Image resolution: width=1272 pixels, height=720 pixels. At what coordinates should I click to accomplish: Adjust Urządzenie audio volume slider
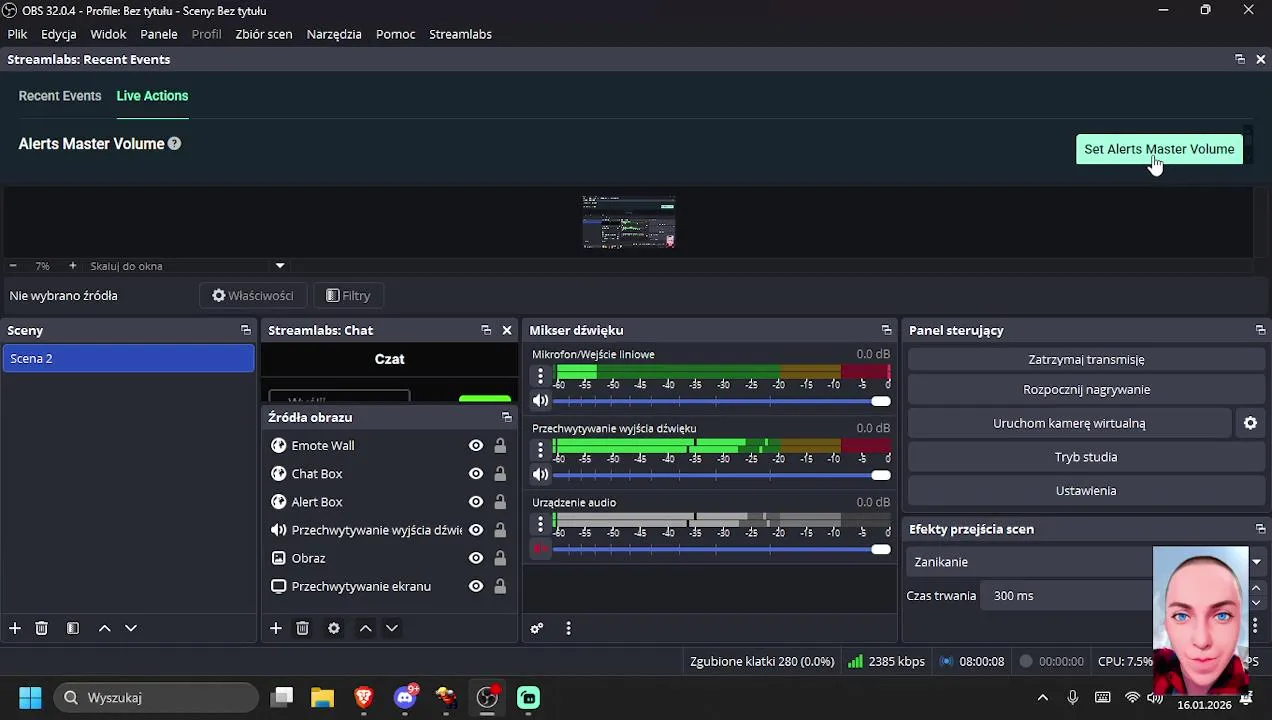point(721,549)
